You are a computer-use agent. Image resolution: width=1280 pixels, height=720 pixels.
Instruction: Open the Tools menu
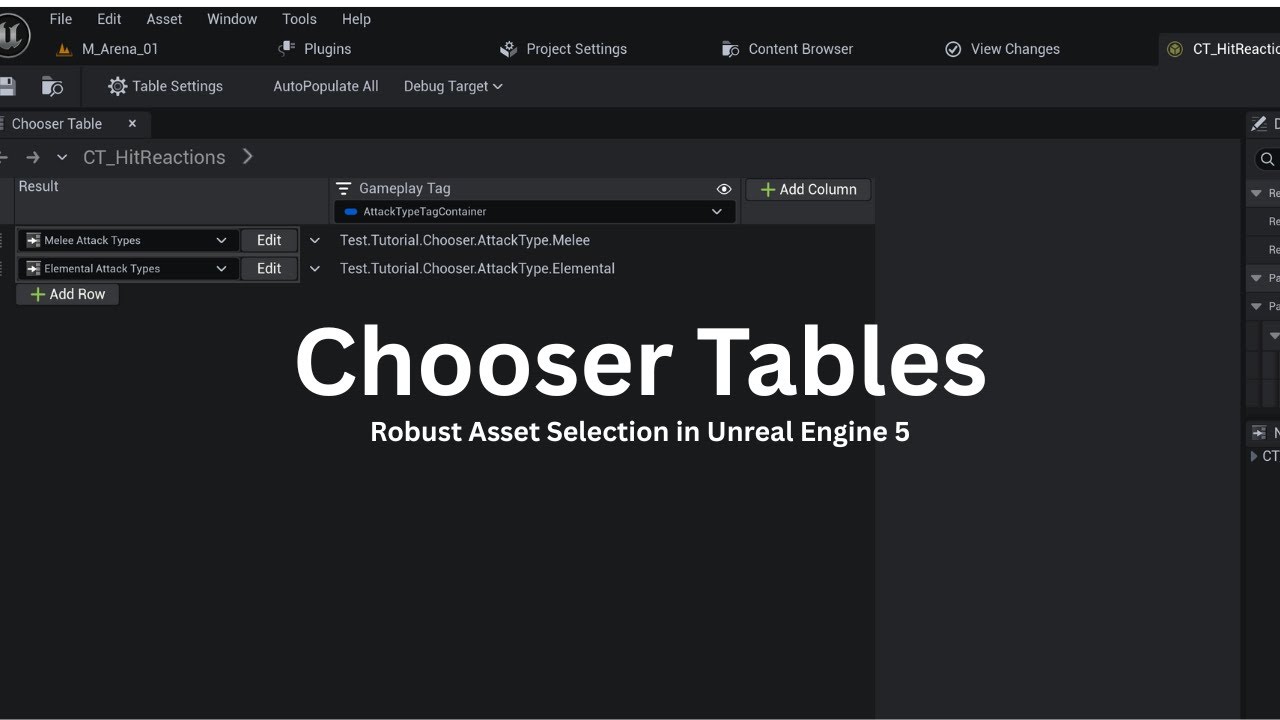(x=299, y=19)
